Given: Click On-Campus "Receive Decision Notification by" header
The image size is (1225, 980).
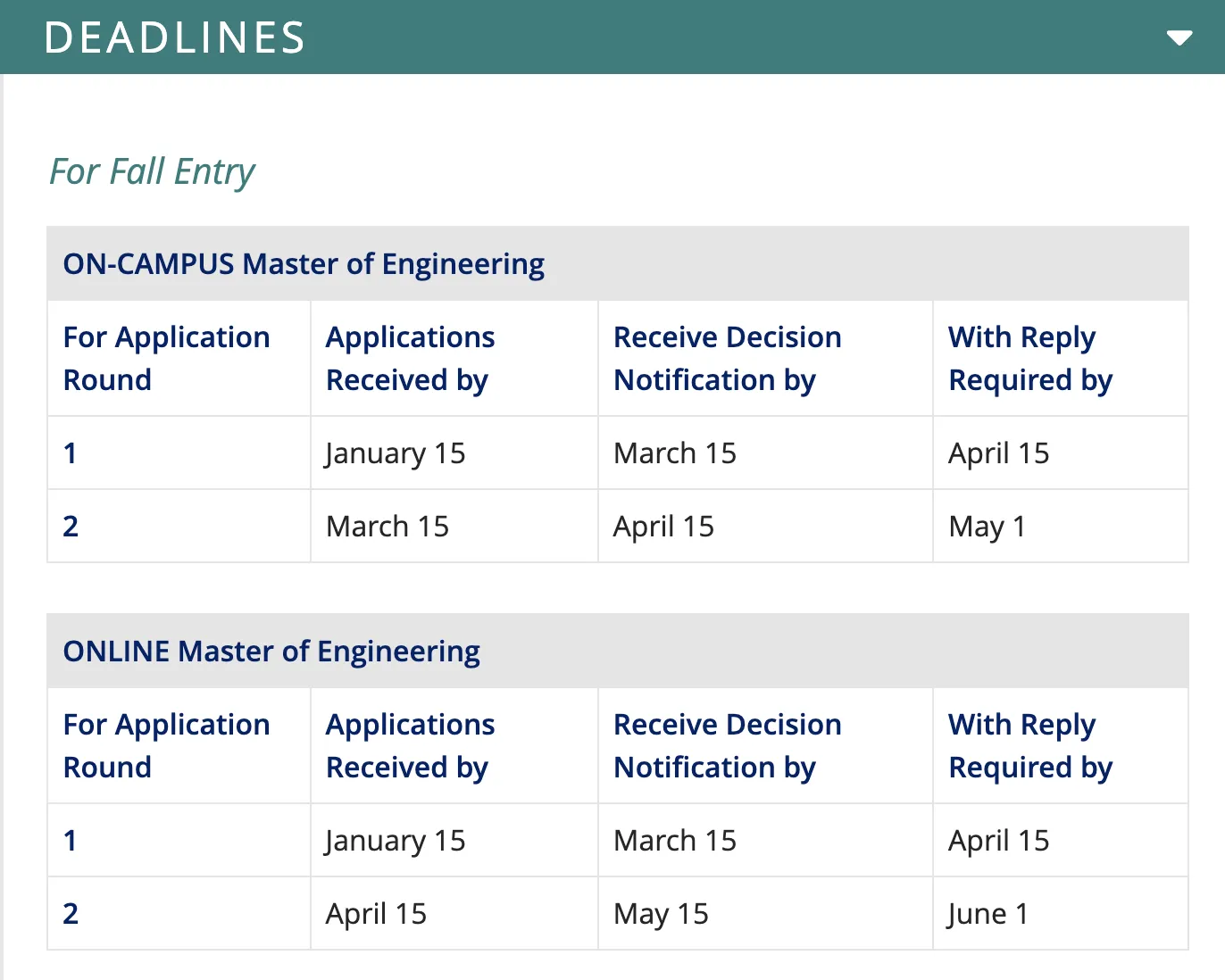Looking at the screenshot, I should point(727,359).
